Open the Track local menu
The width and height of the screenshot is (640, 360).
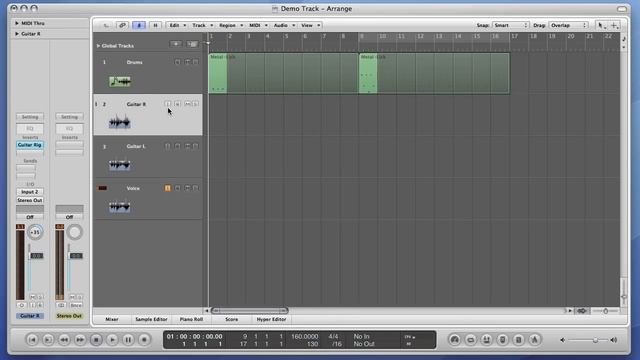[202, 25]
